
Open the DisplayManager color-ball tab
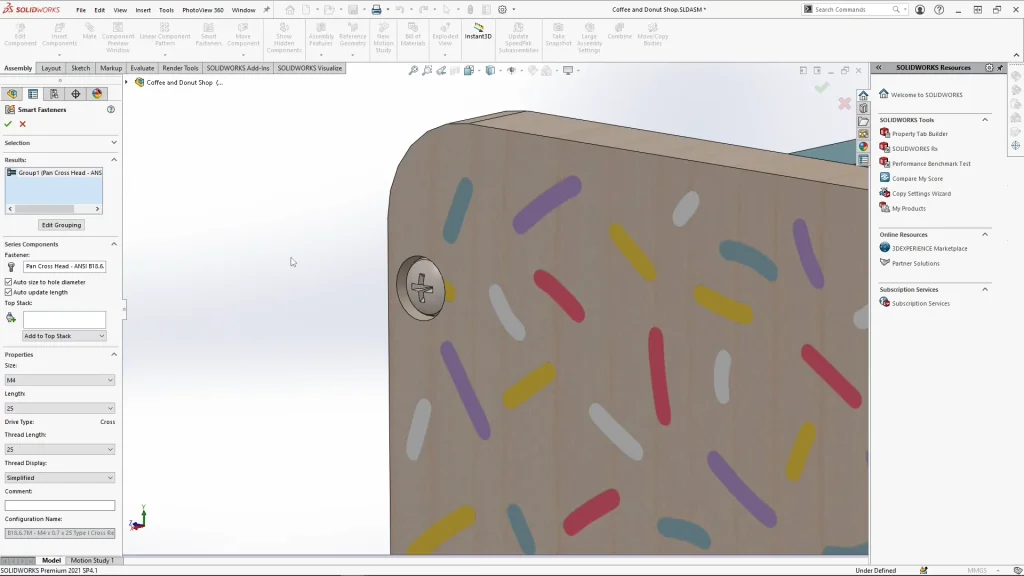97,94
